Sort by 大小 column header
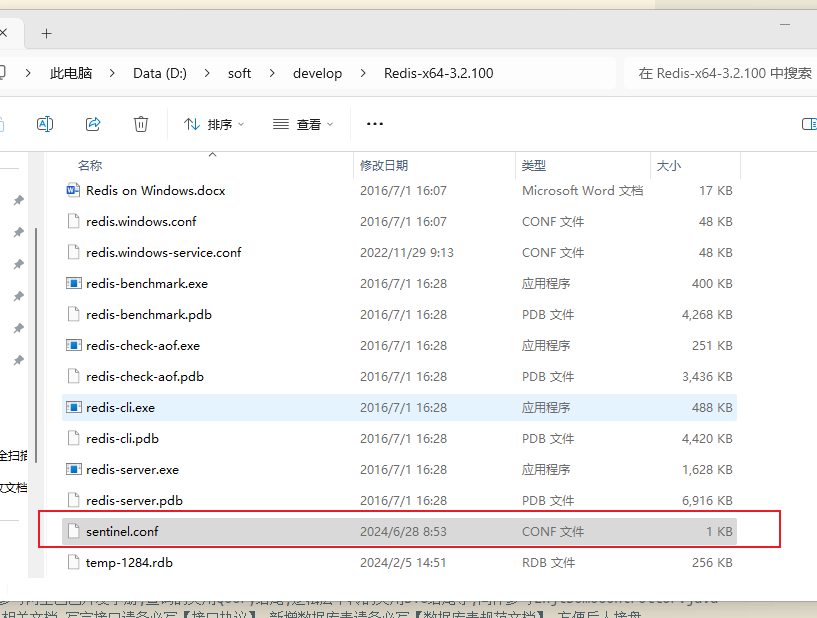The width and height of the screenshot is (817, 618). [669, 166]
